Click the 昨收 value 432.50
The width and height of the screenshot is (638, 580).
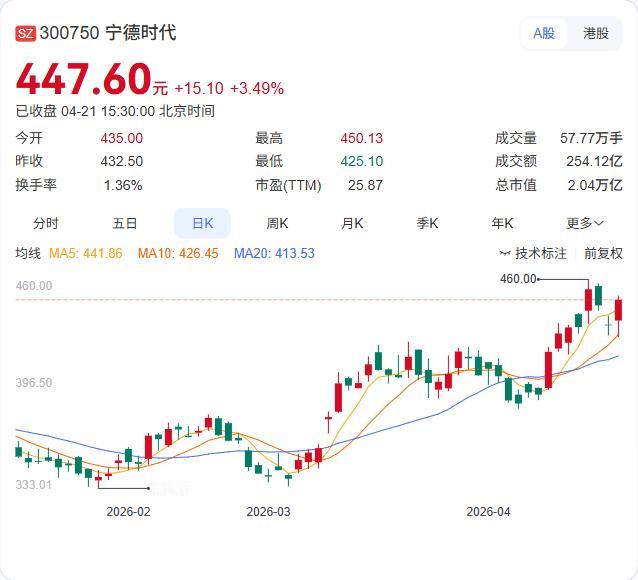[122, 161]
